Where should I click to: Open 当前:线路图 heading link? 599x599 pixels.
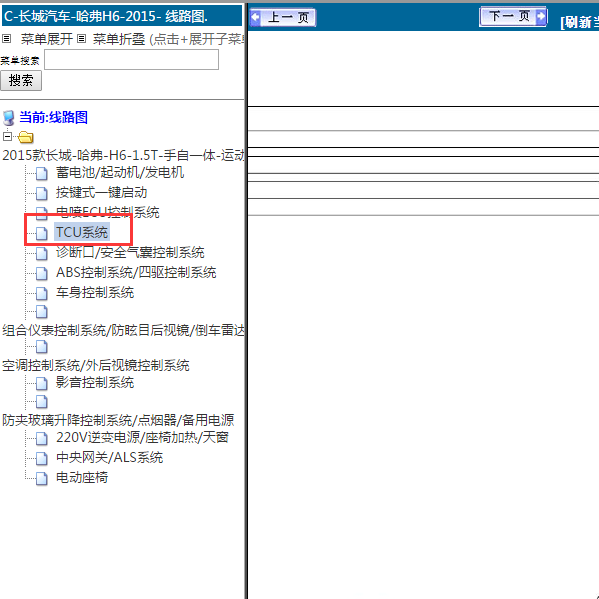(x=53, y=117)
